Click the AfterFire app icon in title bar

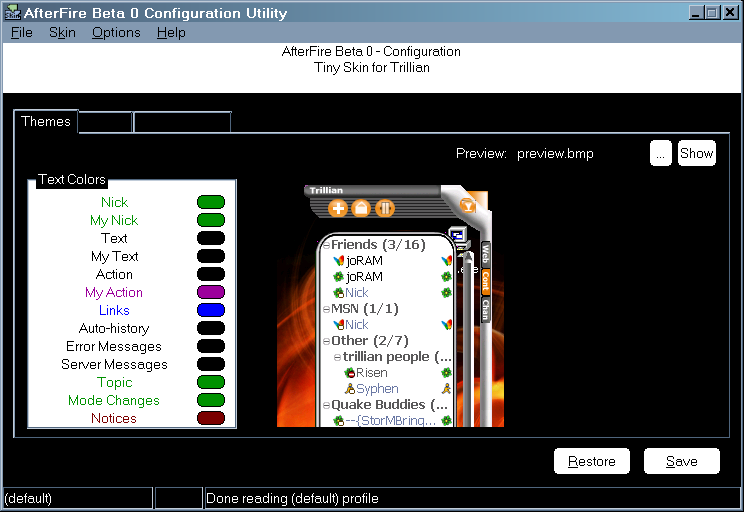12,12
